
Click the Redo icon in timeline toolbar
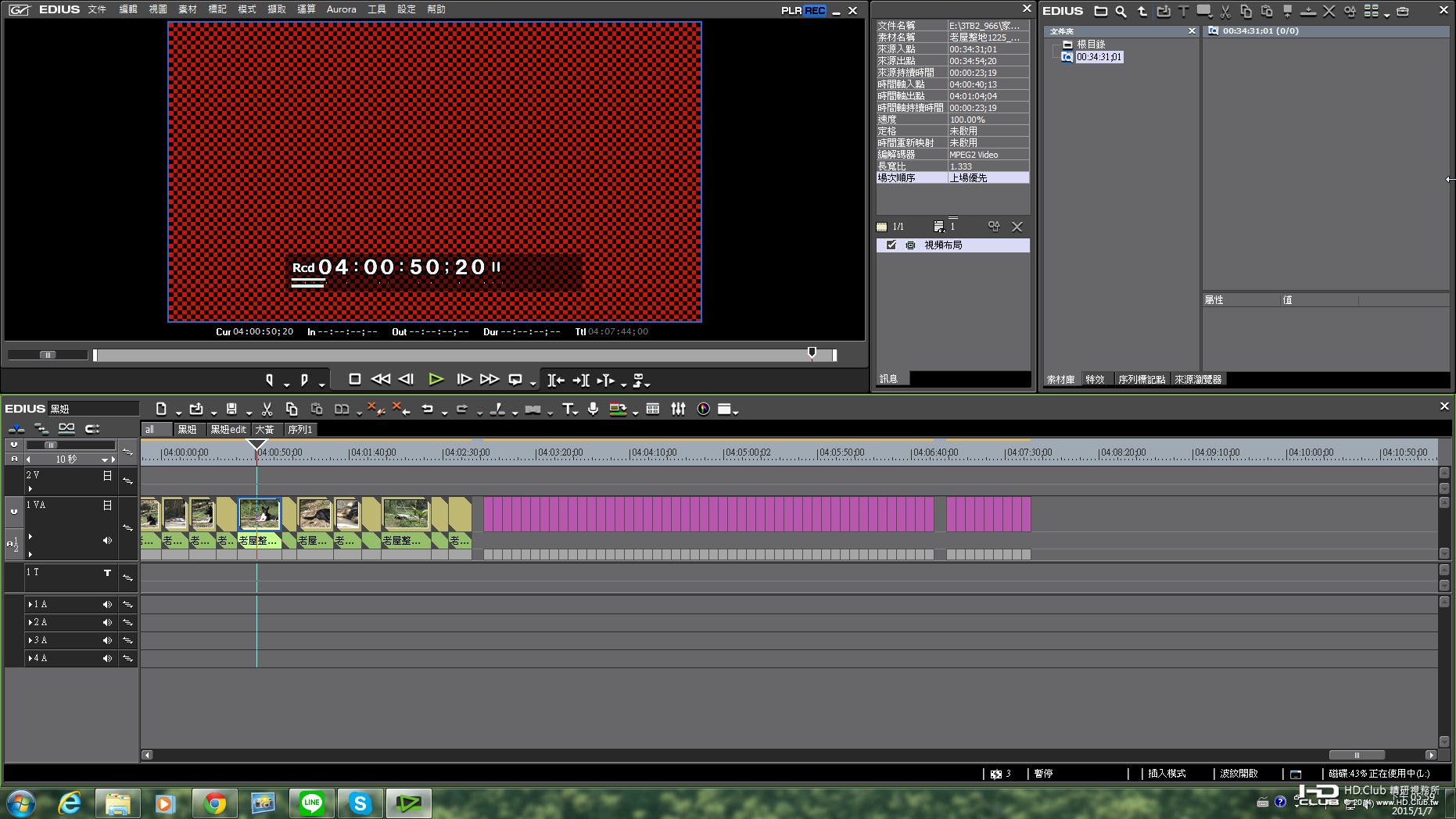462,409
